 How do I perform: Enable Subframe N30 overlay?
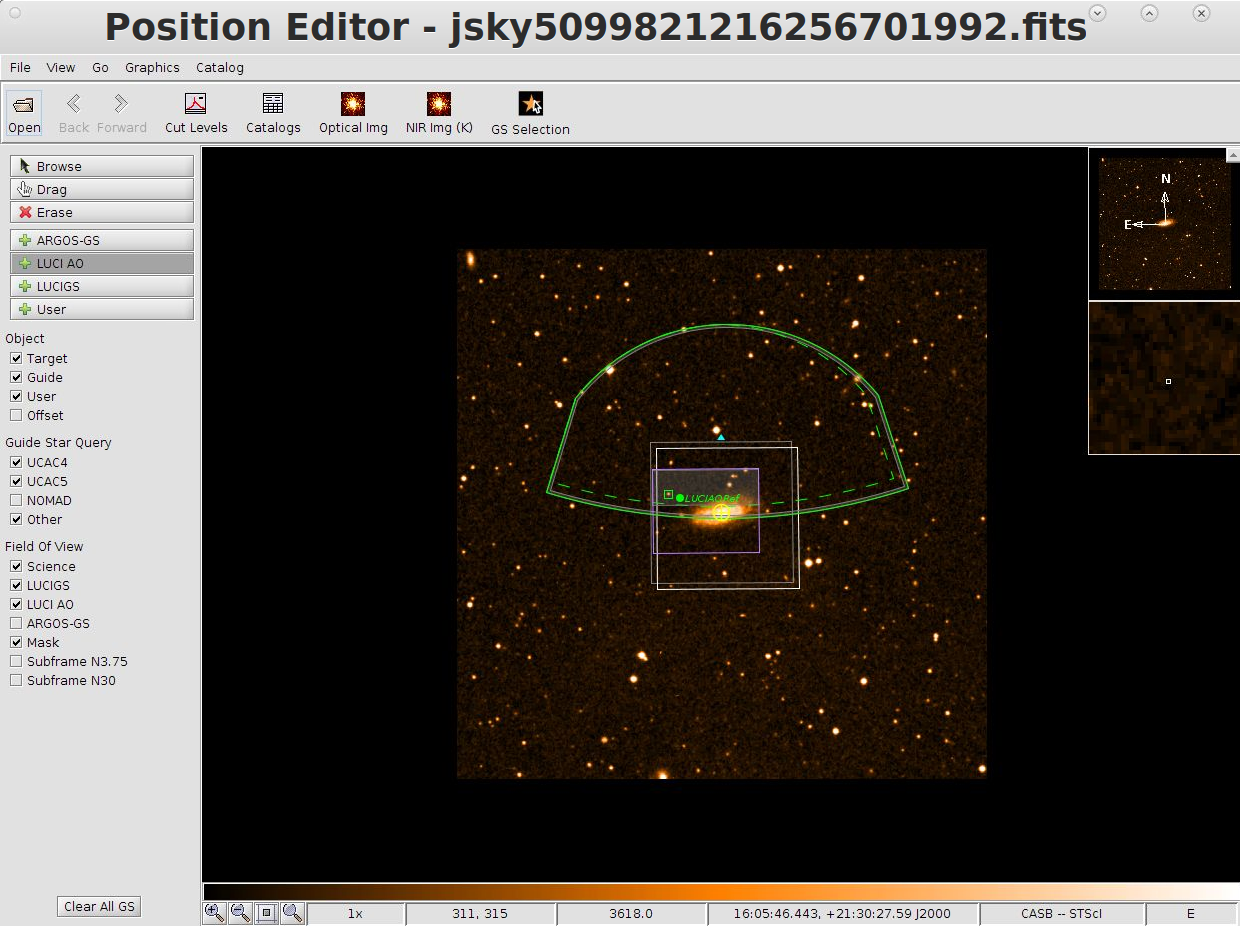coord(16,680)
